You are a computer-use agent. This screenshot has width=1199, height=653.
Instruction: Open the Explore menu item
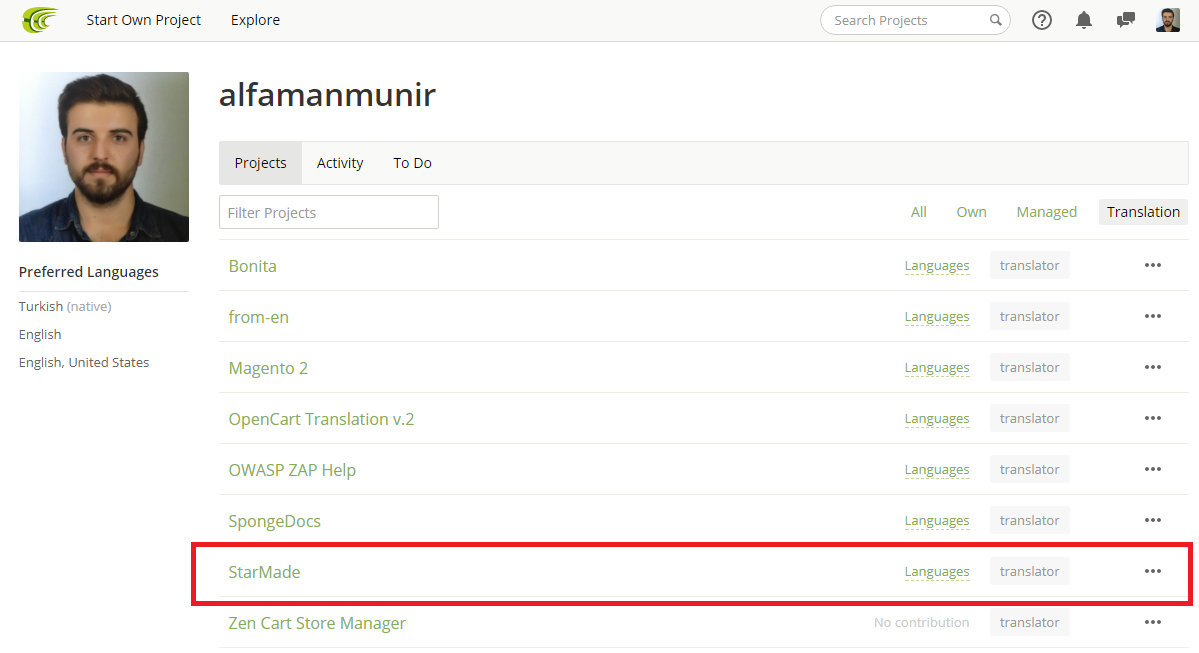coord(255,20)
